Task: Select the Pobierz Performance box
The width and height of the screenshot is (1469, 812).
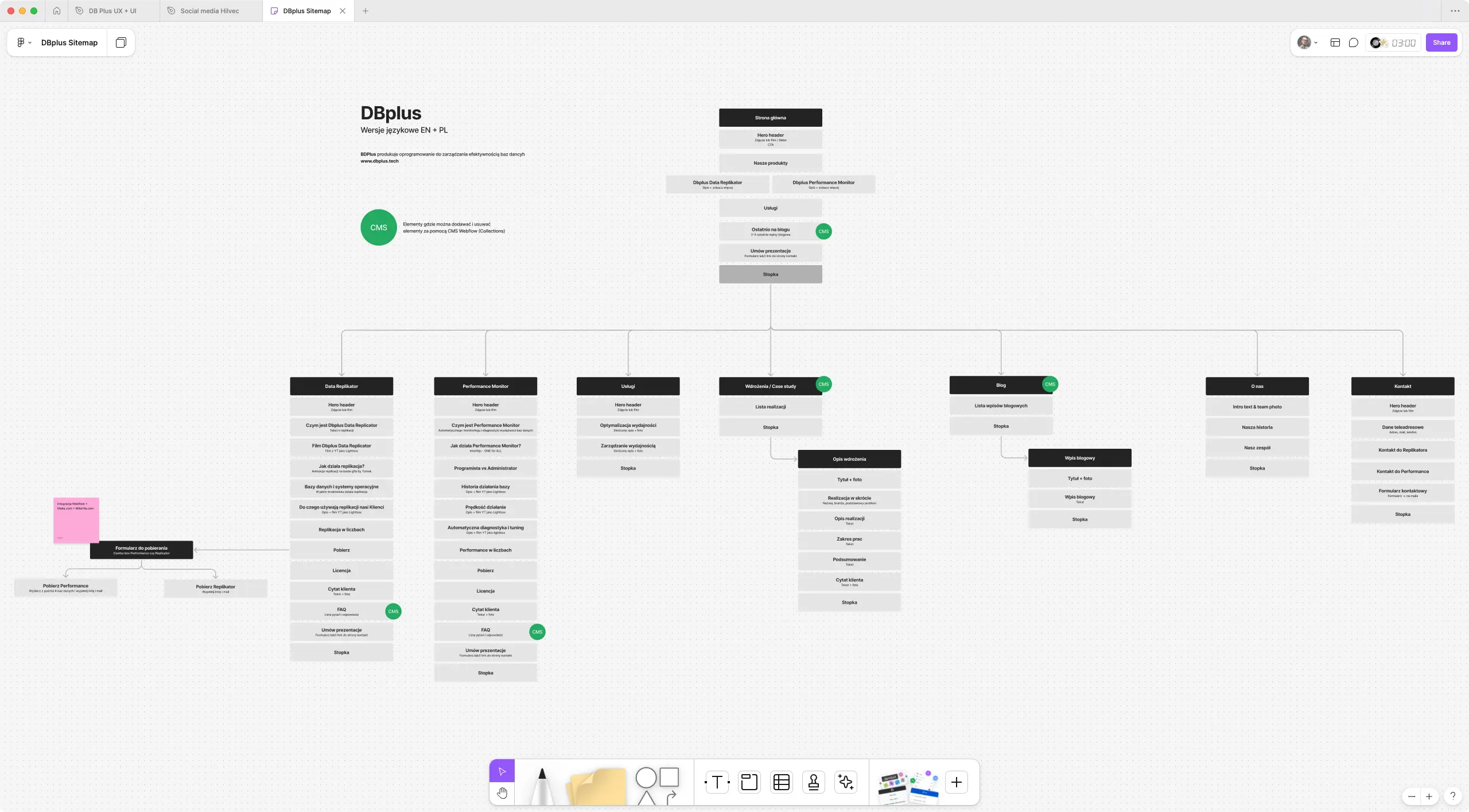Action: click(x=65, y=588)
